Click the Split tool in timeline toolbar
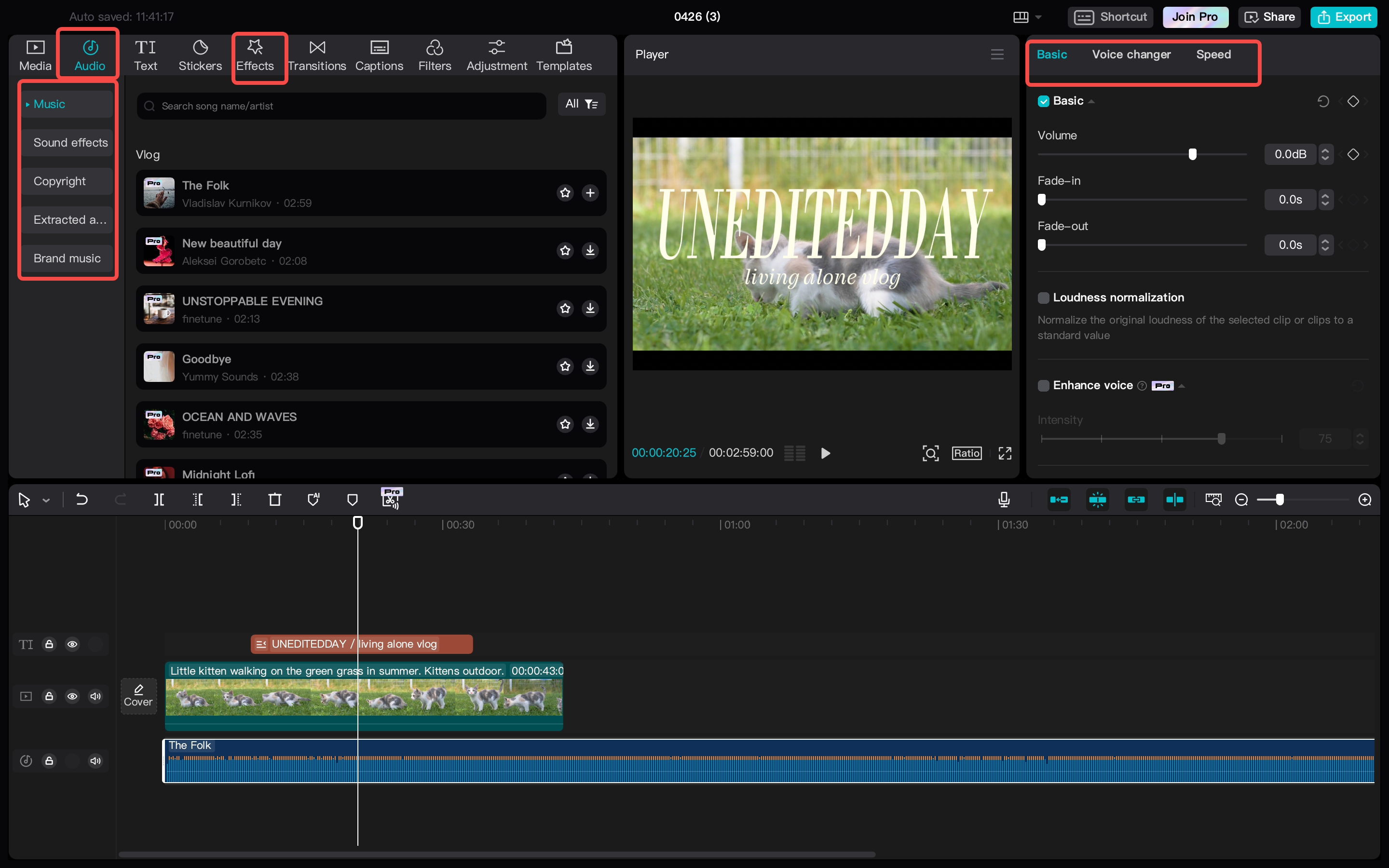1389x868 pixels. [159, 500]
